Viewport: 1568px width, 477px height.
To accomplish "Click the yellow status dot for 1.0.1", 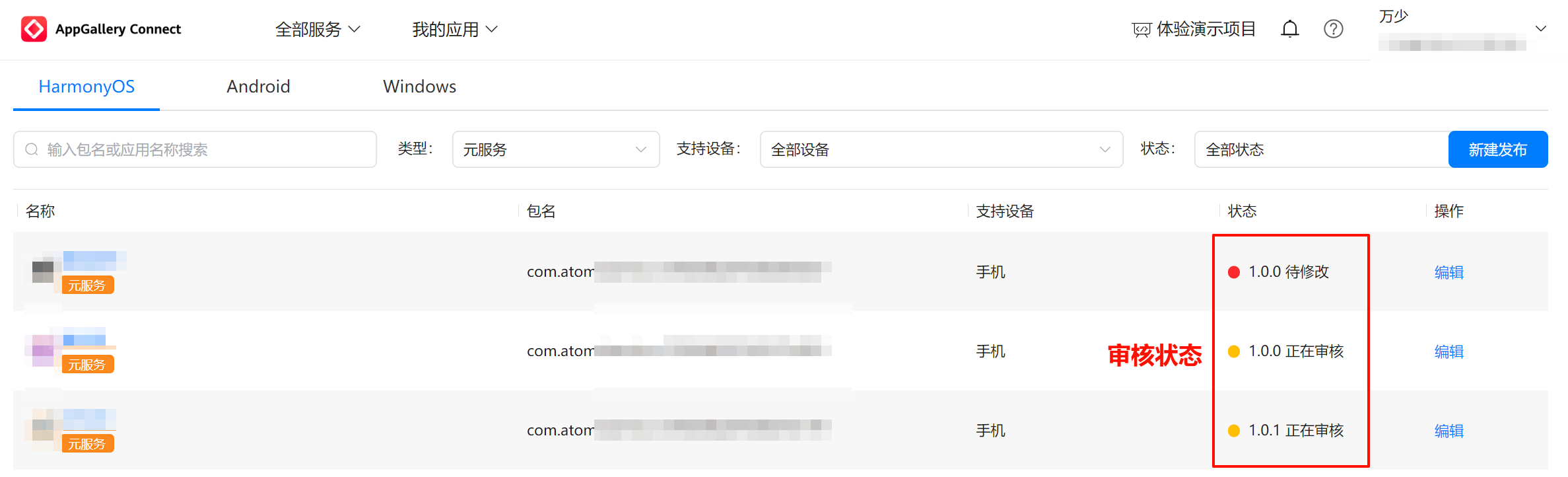I will click(1233, 431).
